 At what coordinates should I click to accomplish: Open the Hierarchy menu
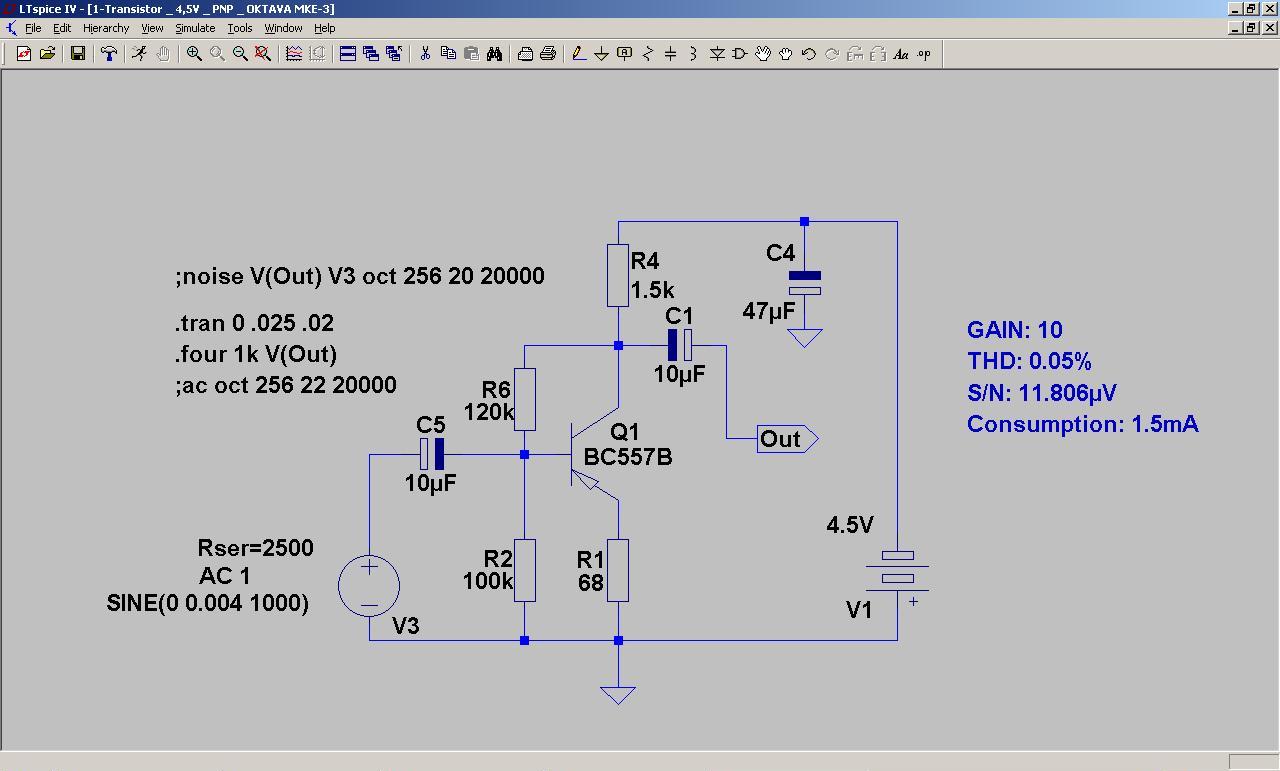(106, 28)
